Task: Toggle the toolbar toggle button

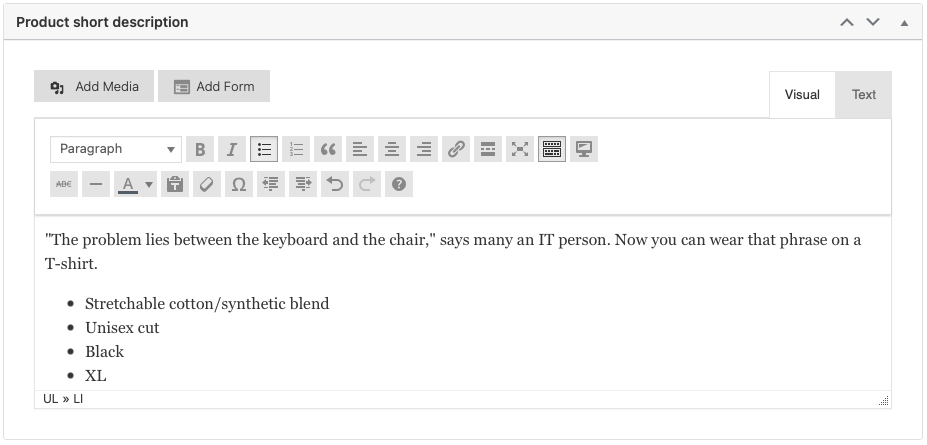Action: coord(552,150)
